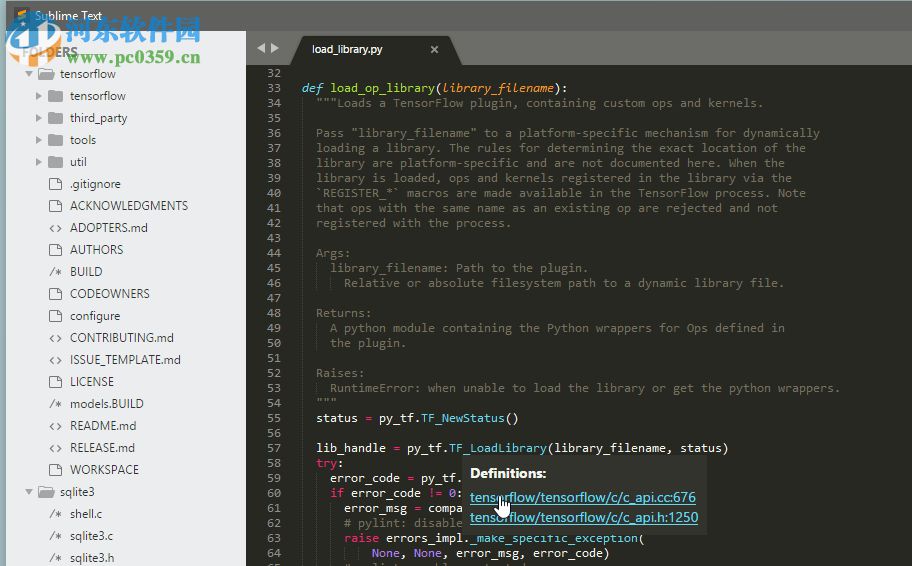Click the BUILD source-file icon
The height and width of the screenshot is (566, 912).
56,272
